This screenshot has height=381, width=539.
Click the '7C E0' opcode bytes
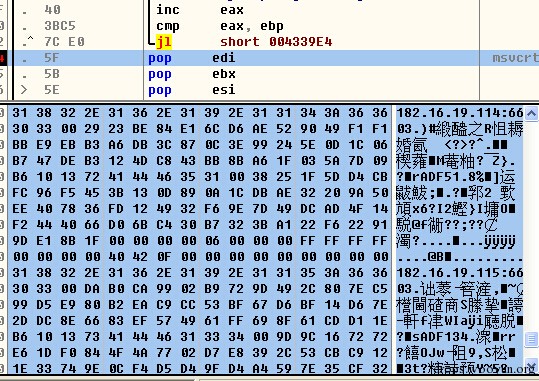click(x=64, y=42)
